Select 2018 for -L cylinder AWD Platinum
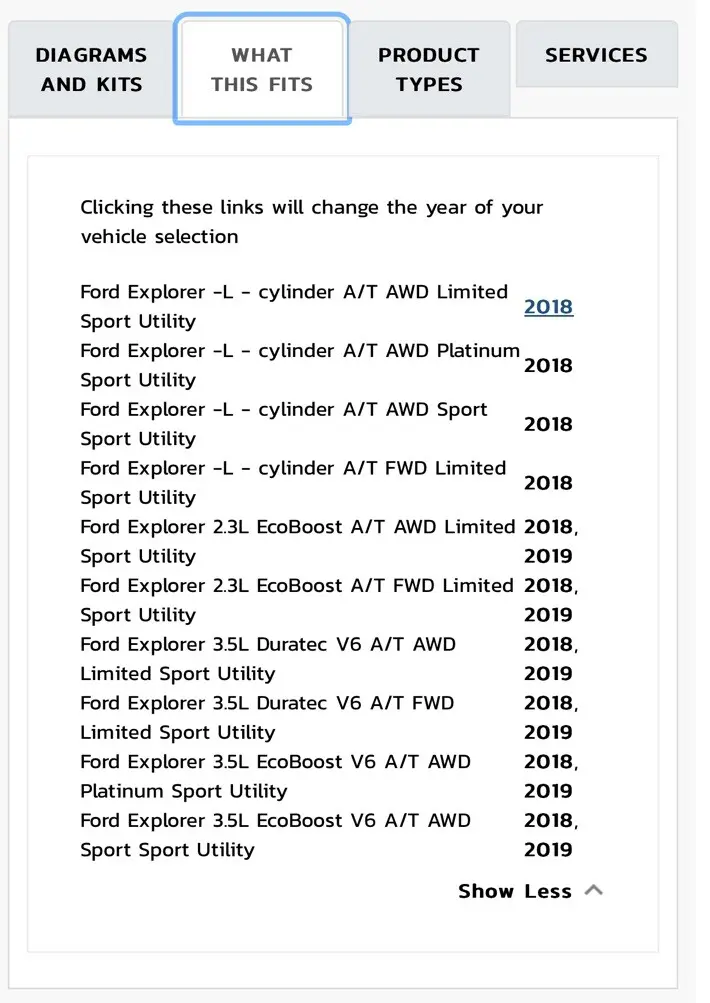The image size is (710, 1003). pyautogui.click(x=548, y=366)
